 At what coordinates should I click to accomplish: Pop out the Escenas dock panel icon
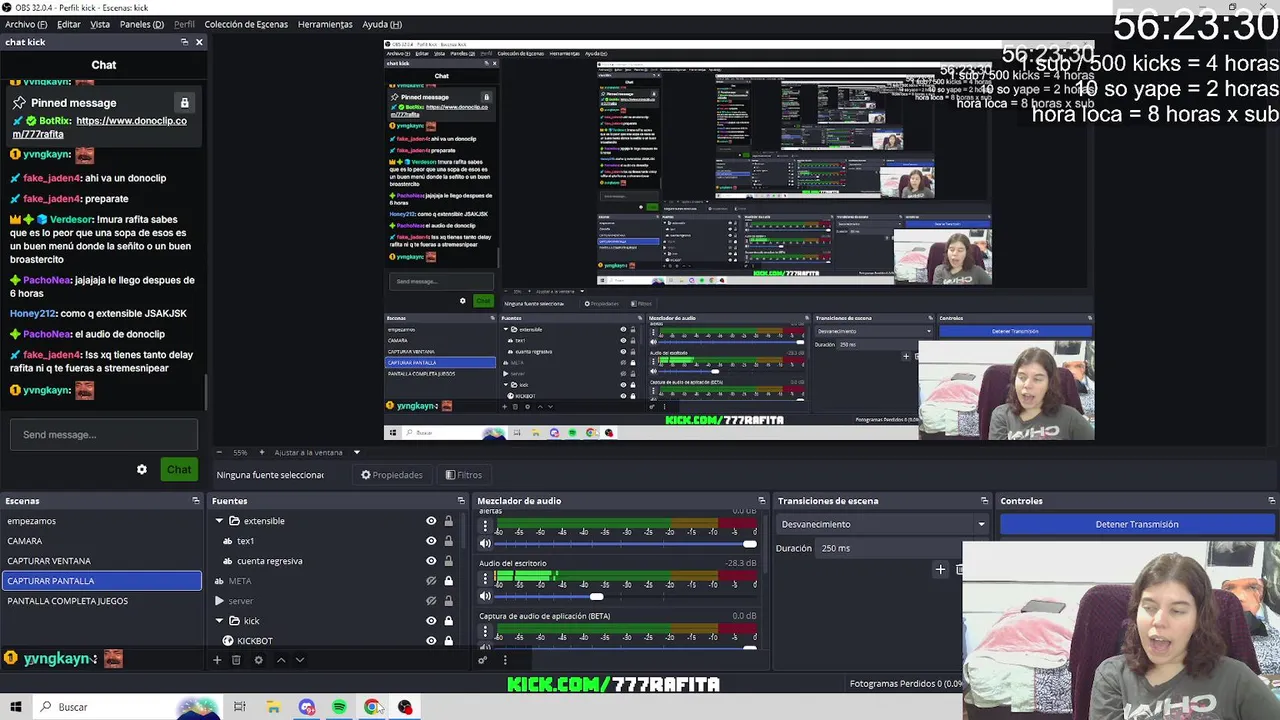196,501
